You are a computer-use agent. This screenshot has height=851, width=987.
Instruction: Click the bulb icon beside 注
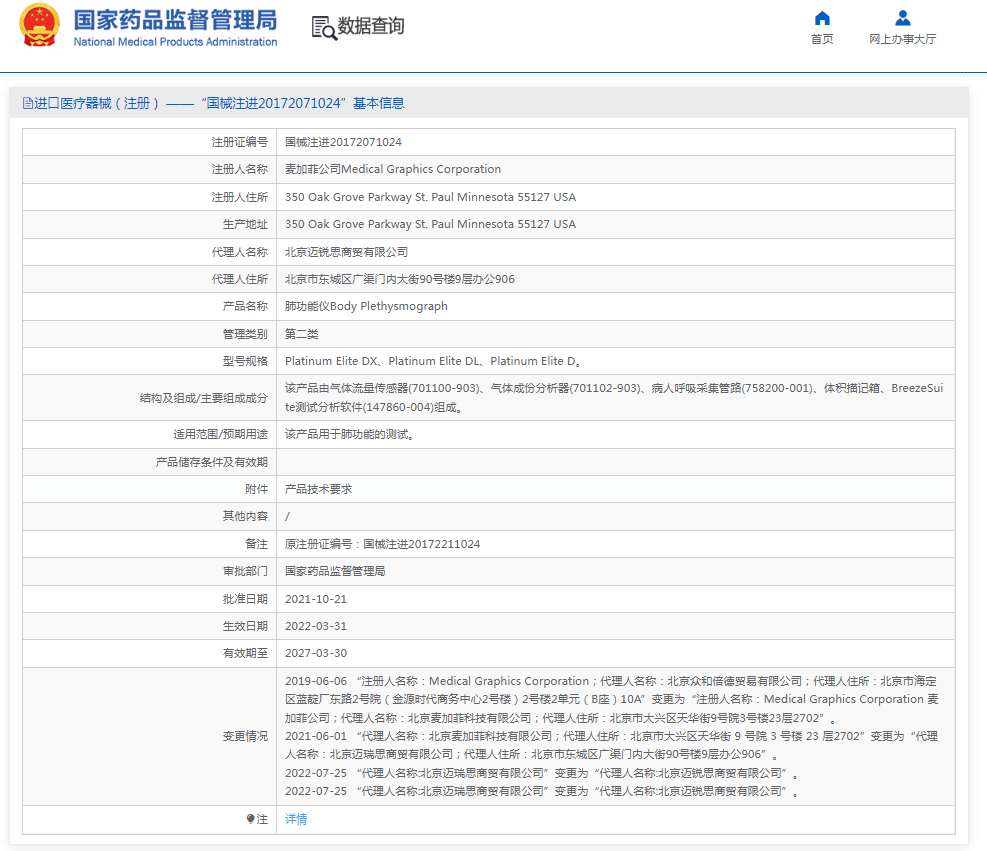(x=251, y=819)
